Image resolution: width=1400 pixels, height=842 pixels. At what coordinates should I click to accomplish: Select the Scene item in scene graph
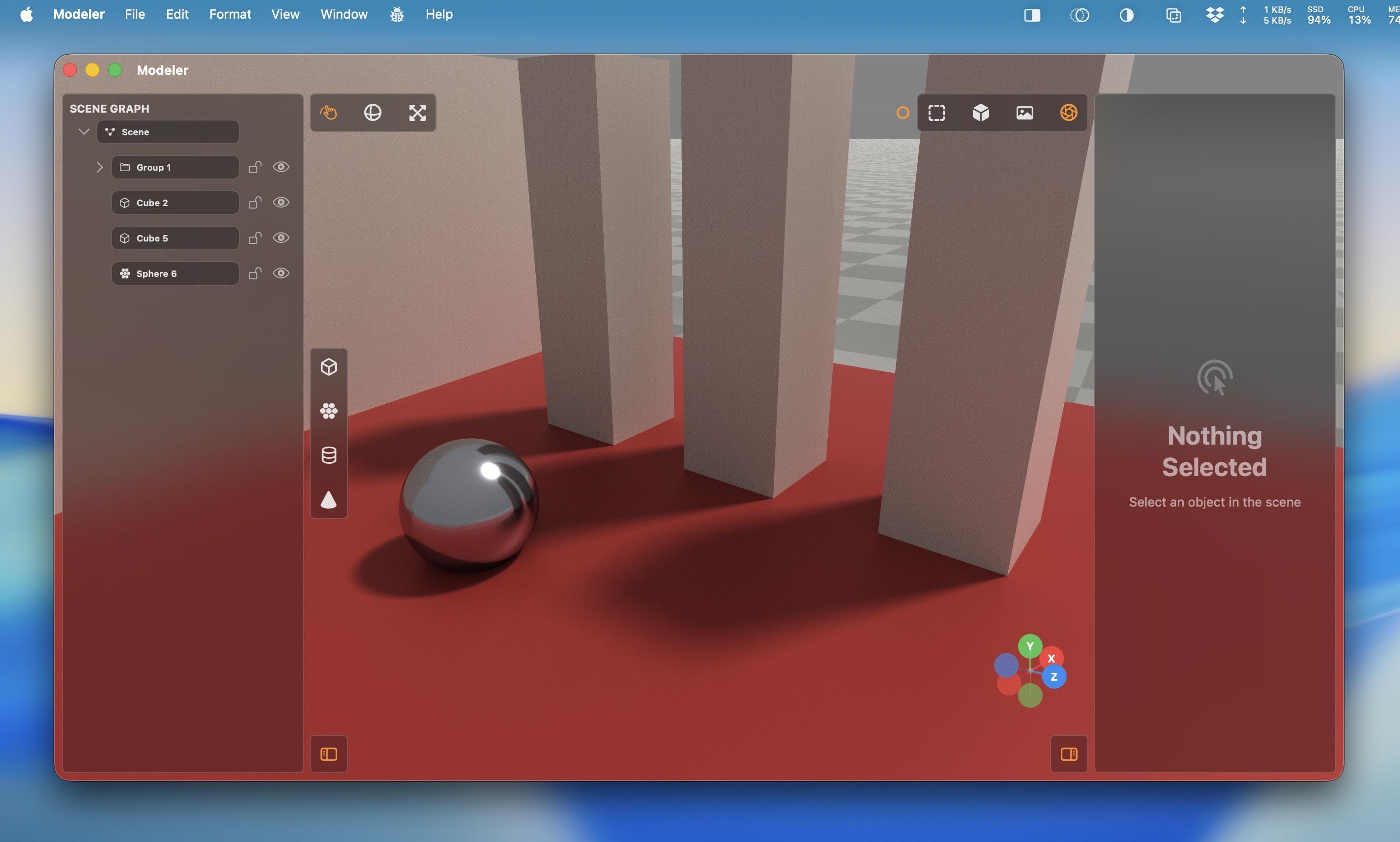168,132
